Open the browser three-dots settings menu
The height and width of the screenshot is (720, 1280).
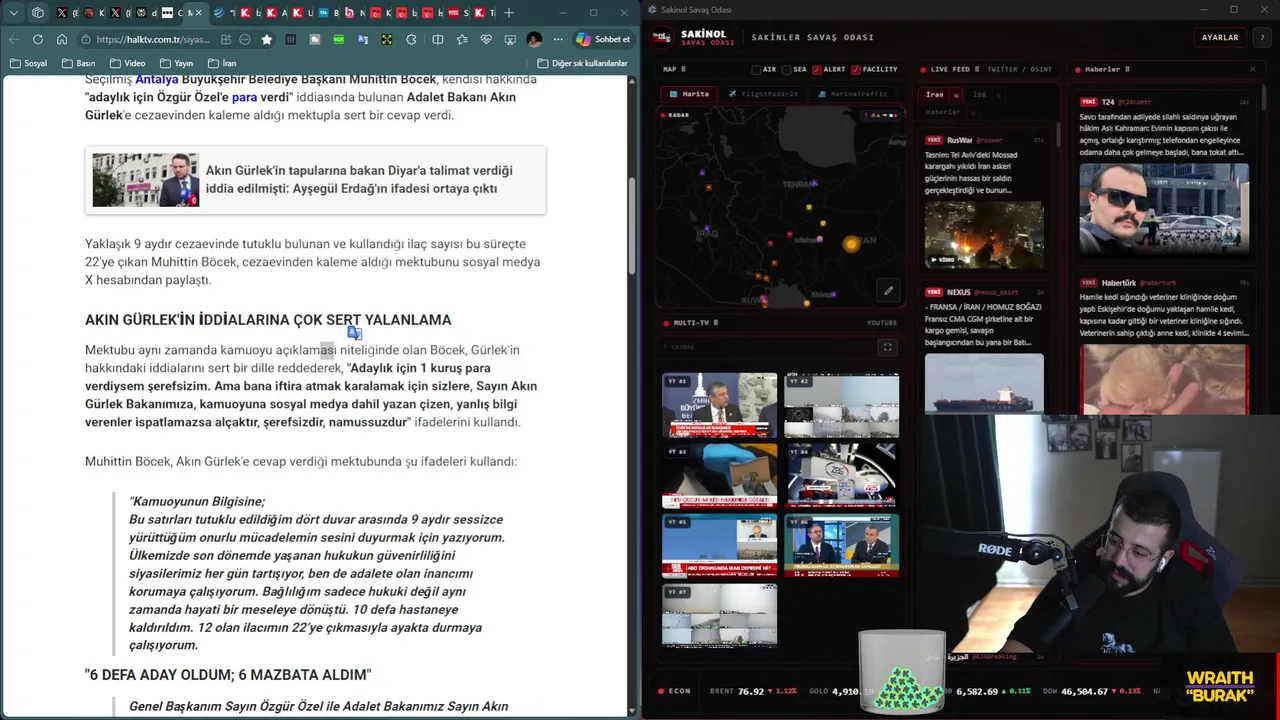[558, 39]
